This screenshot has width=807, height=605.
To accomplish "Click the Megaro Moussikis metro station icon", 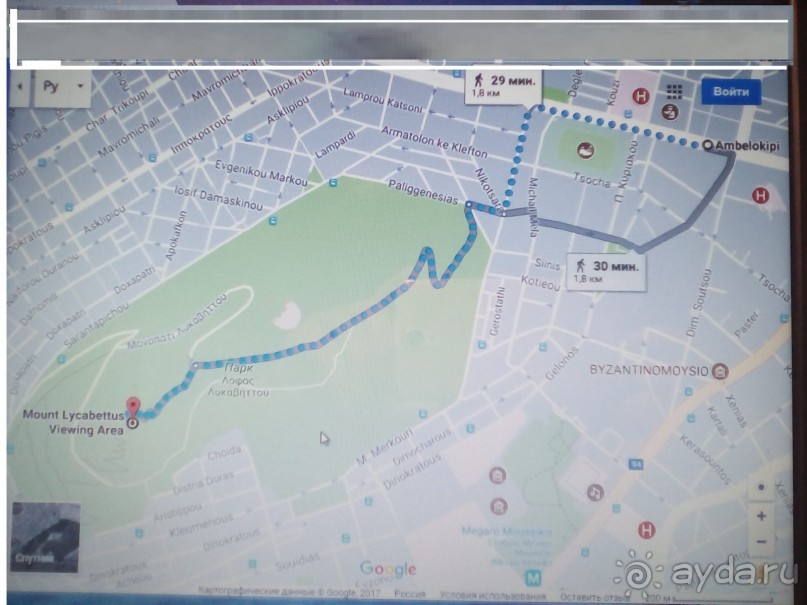I will pyautogui.click(x=533, y=577).
